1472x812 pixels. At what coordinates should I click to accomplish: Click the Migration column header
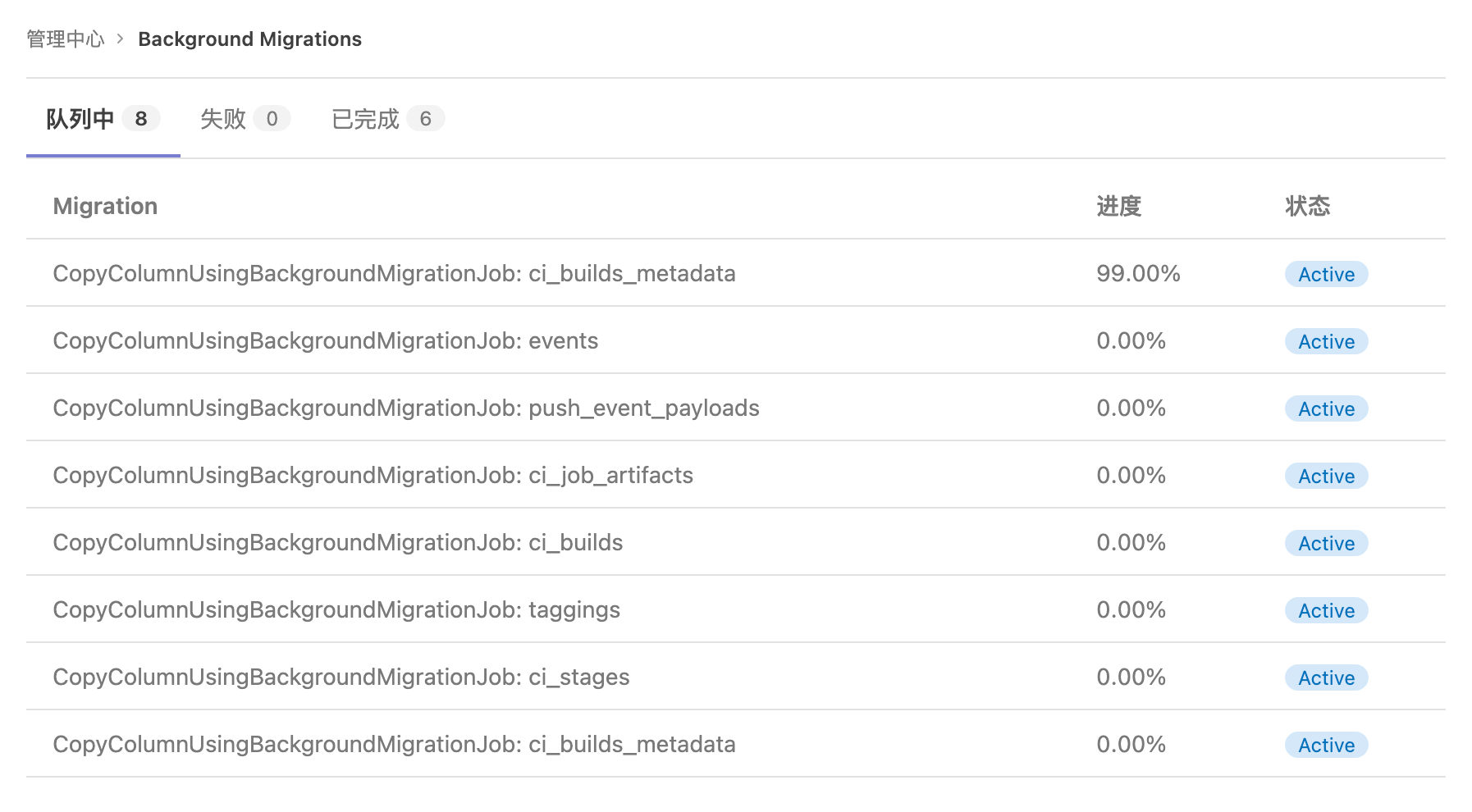coord(105,206)
